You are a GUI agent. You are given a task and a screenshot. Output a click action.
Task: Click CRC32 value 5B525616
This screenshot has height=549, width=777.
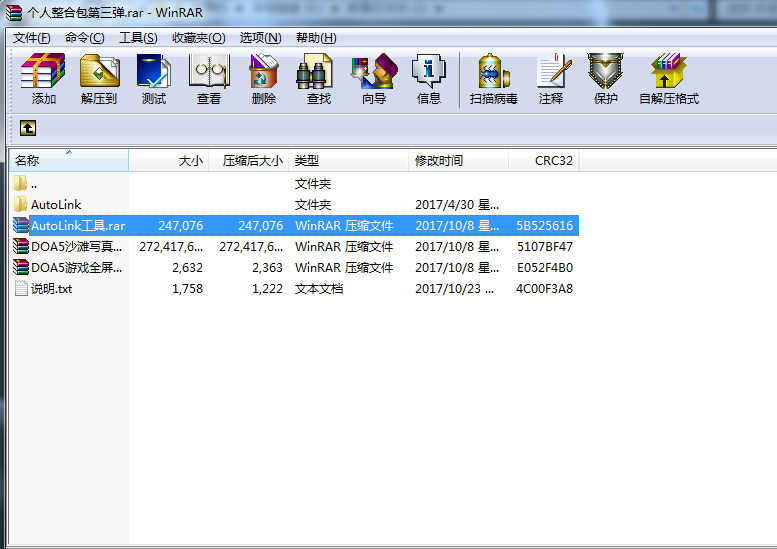[x=545, y=226]
